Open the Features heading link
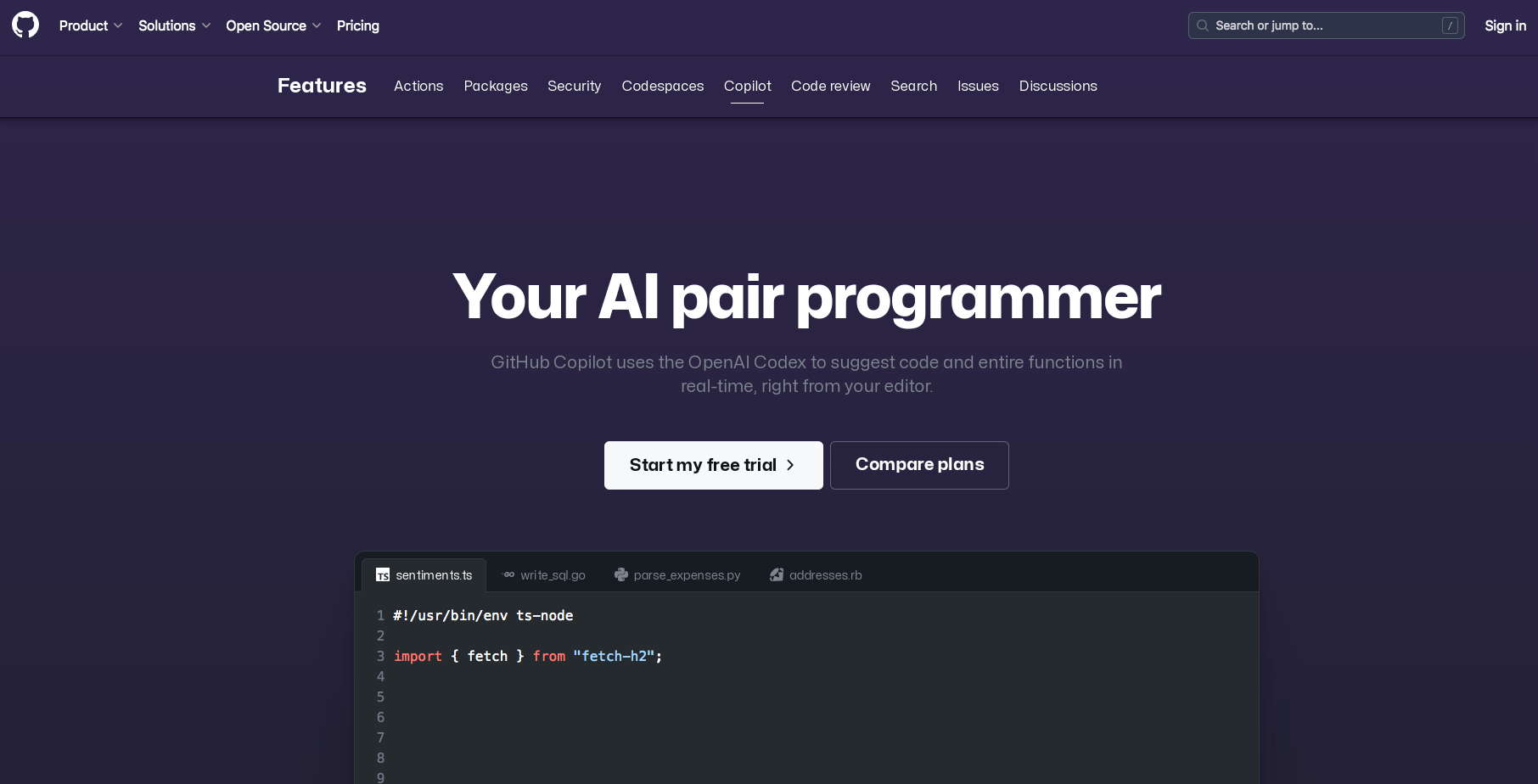The height and width of the screenshot is (784, 1538). pyautogui.click(x=322, y=86)
